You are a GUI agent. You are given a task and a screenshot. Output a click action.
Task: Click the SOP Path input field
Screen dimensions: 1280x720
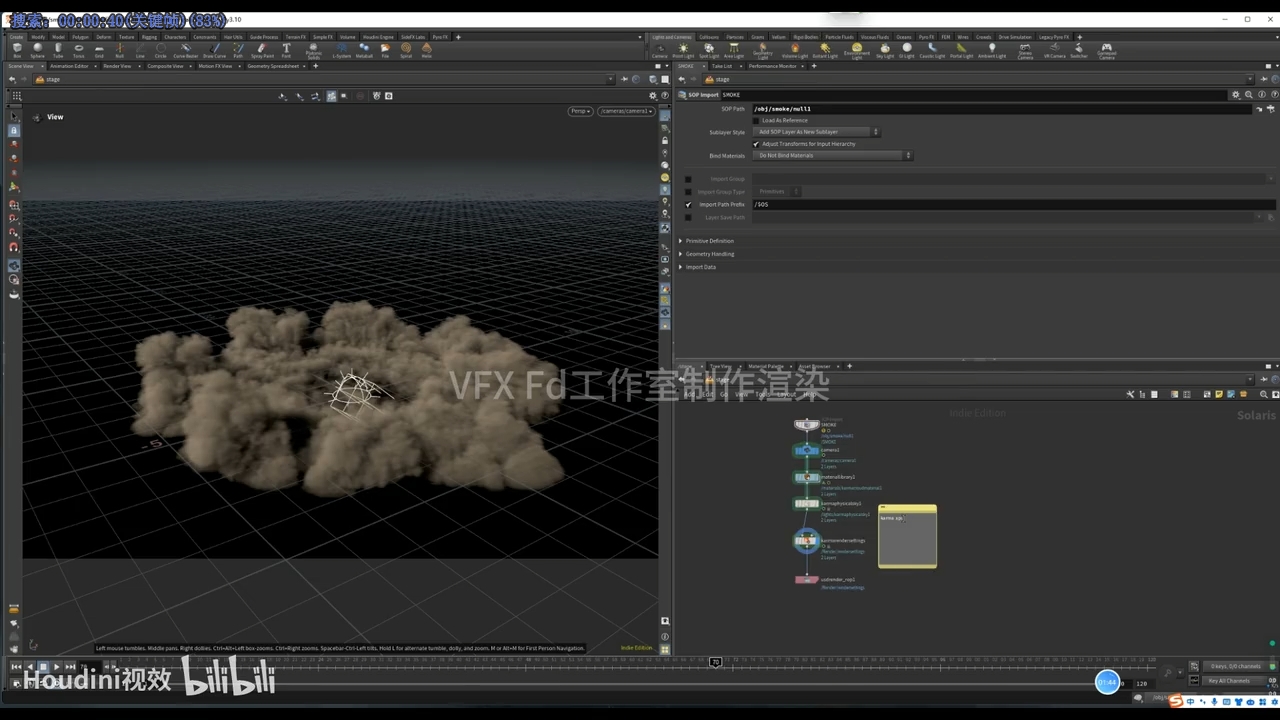(x=900, y=109)
